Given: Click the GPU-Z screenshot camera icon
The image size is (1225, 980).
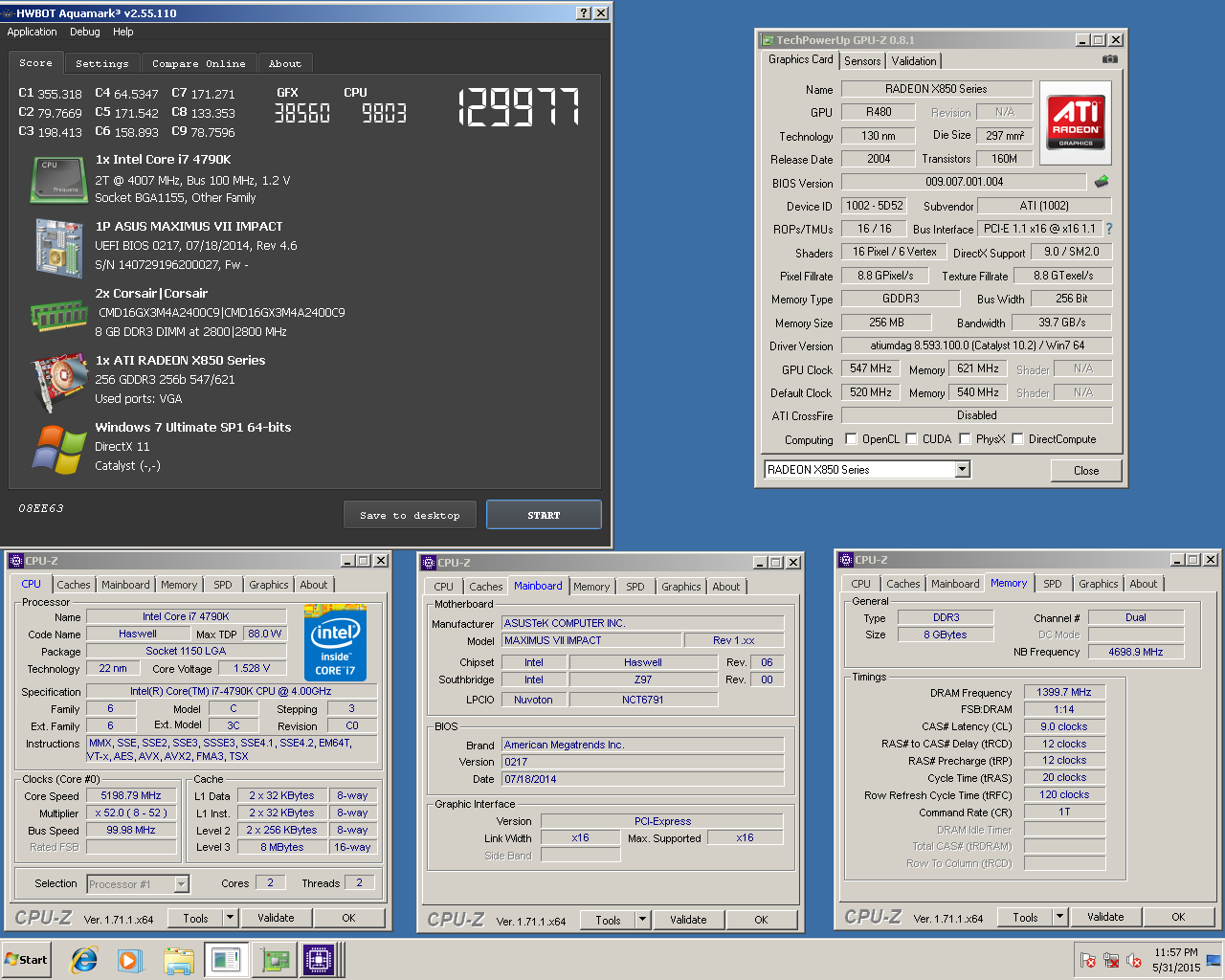Looking at the screenshot, I should pyautogui.click(x=1109, y=59).
